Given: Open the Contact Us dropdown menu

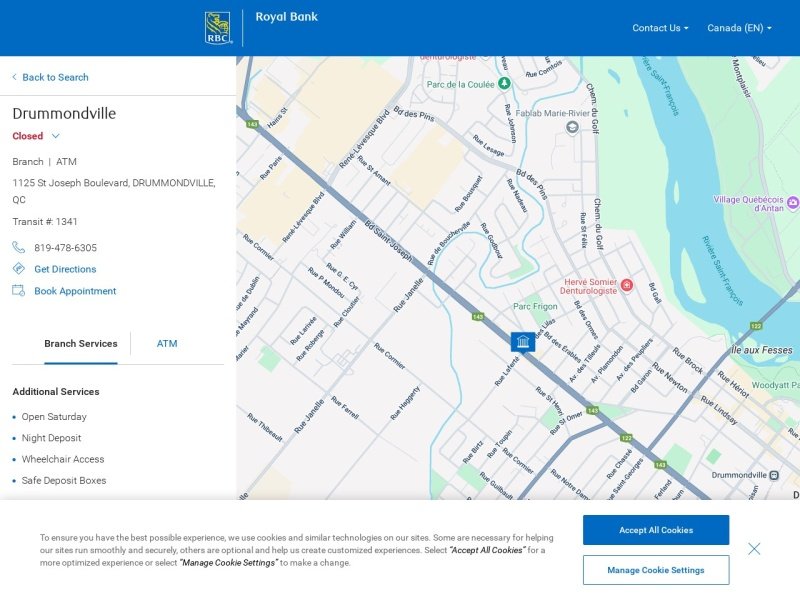Looking at the screenshot, I should coord(660,28).
